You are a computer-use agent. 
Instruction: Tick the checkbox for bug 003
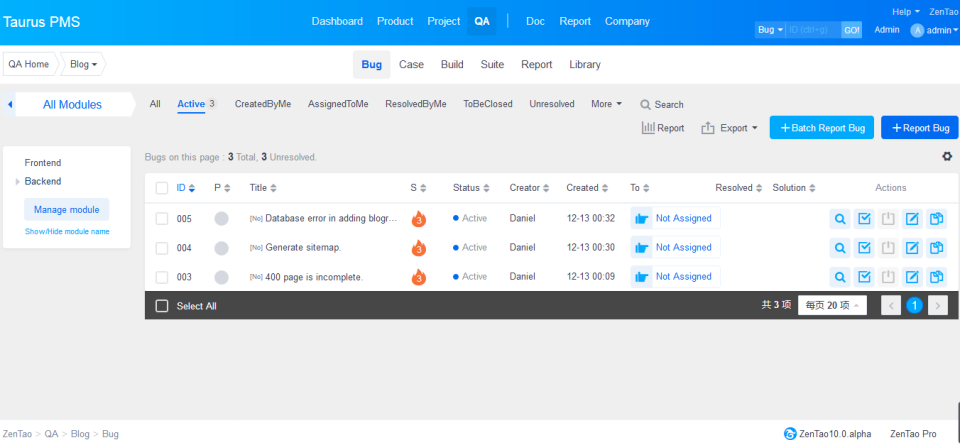[162, 277]
